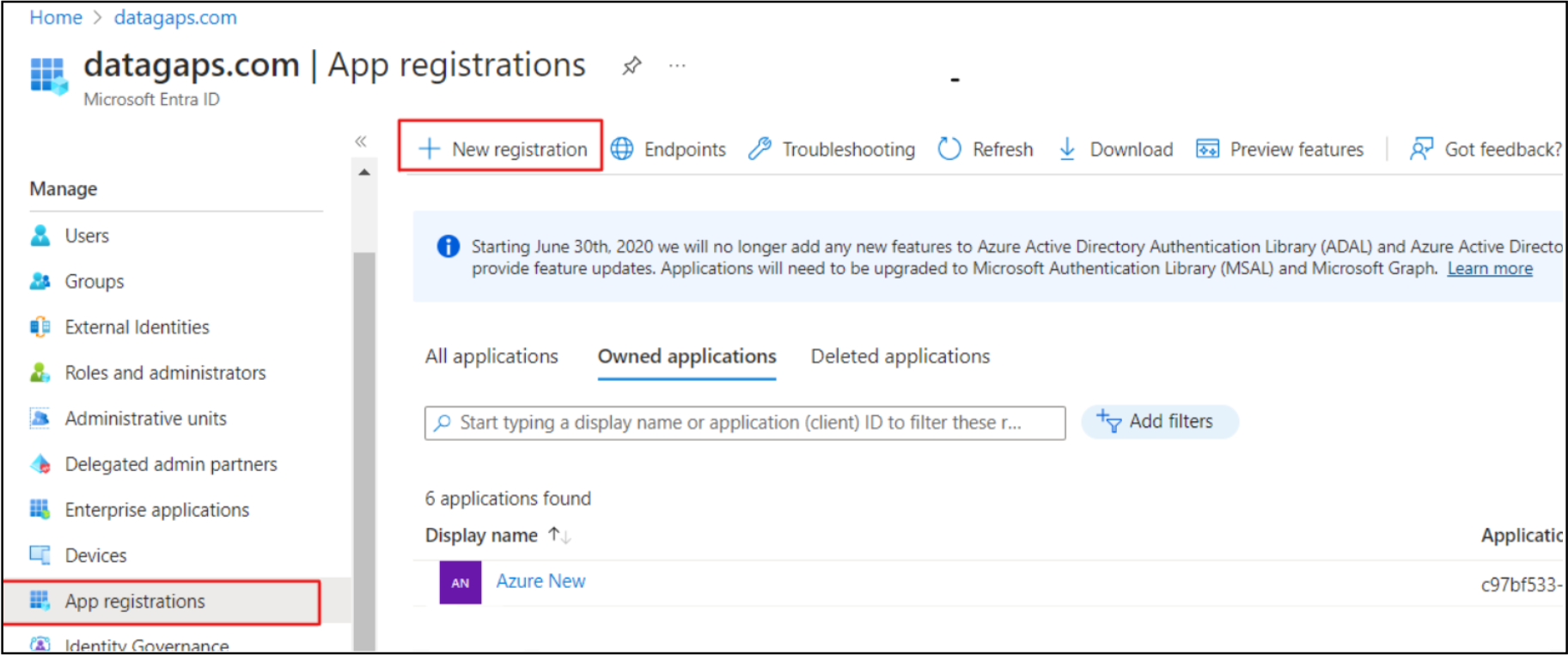This screenshot has width=1568, height=655.
Task: Pin the App registrations page
Action: tap(632, 65)
